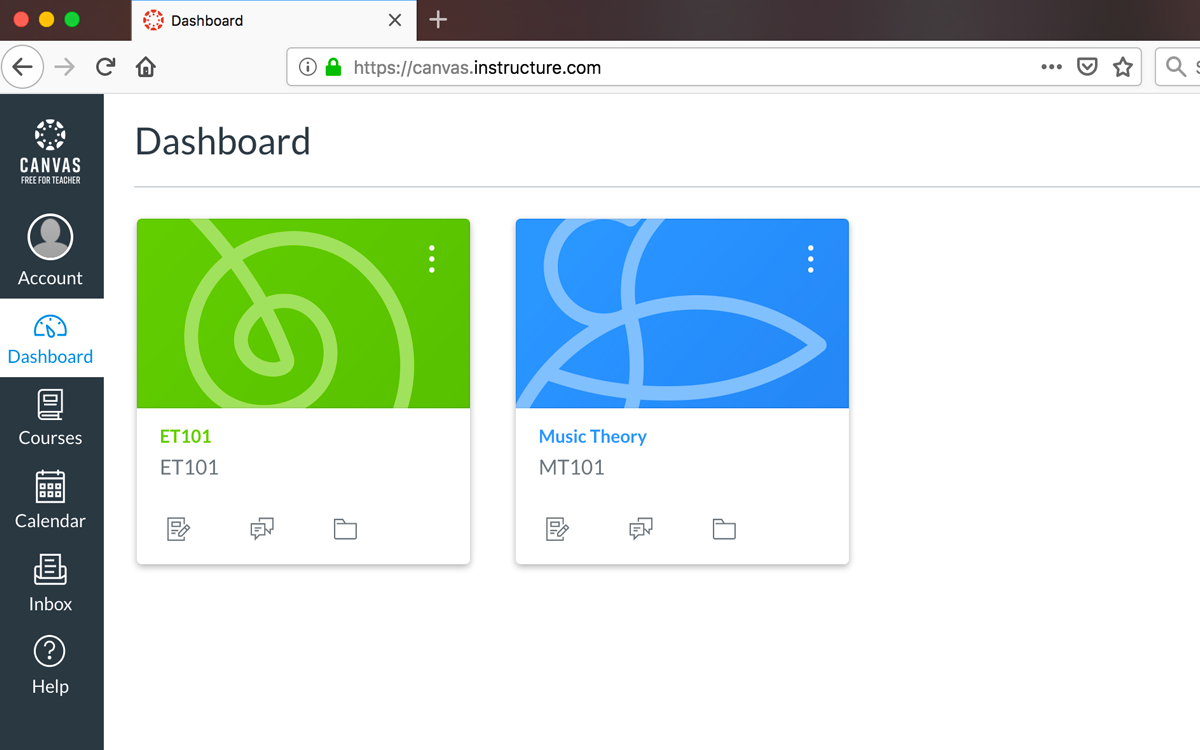Open Assignments icon on ET101 card

[178, 529]
